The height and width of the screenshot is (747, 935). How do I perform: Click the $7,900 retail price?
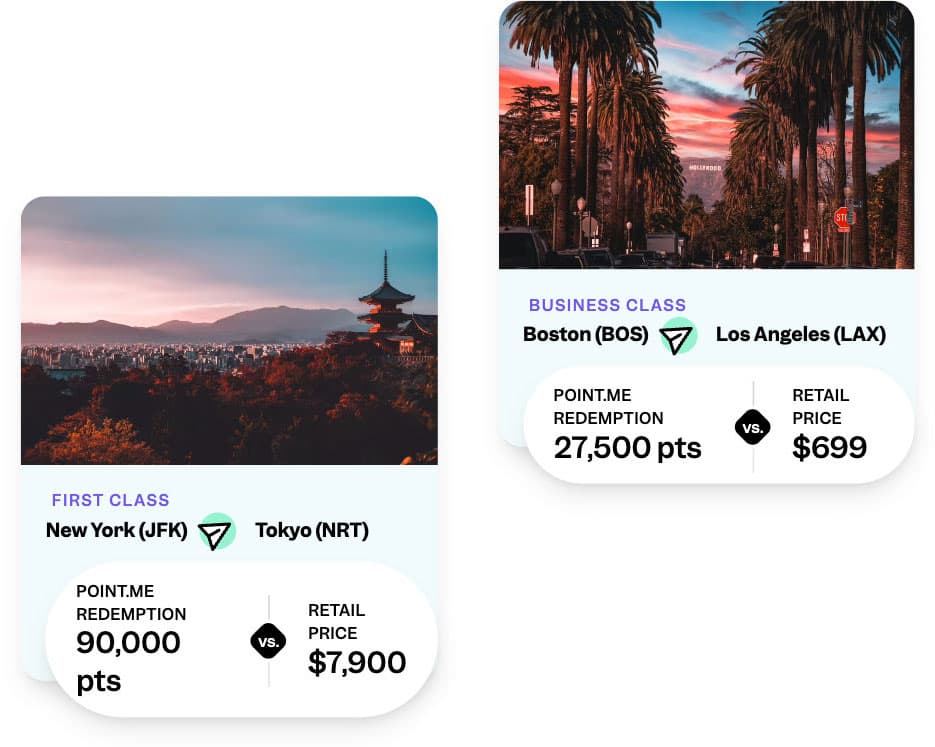coord(357,663)
